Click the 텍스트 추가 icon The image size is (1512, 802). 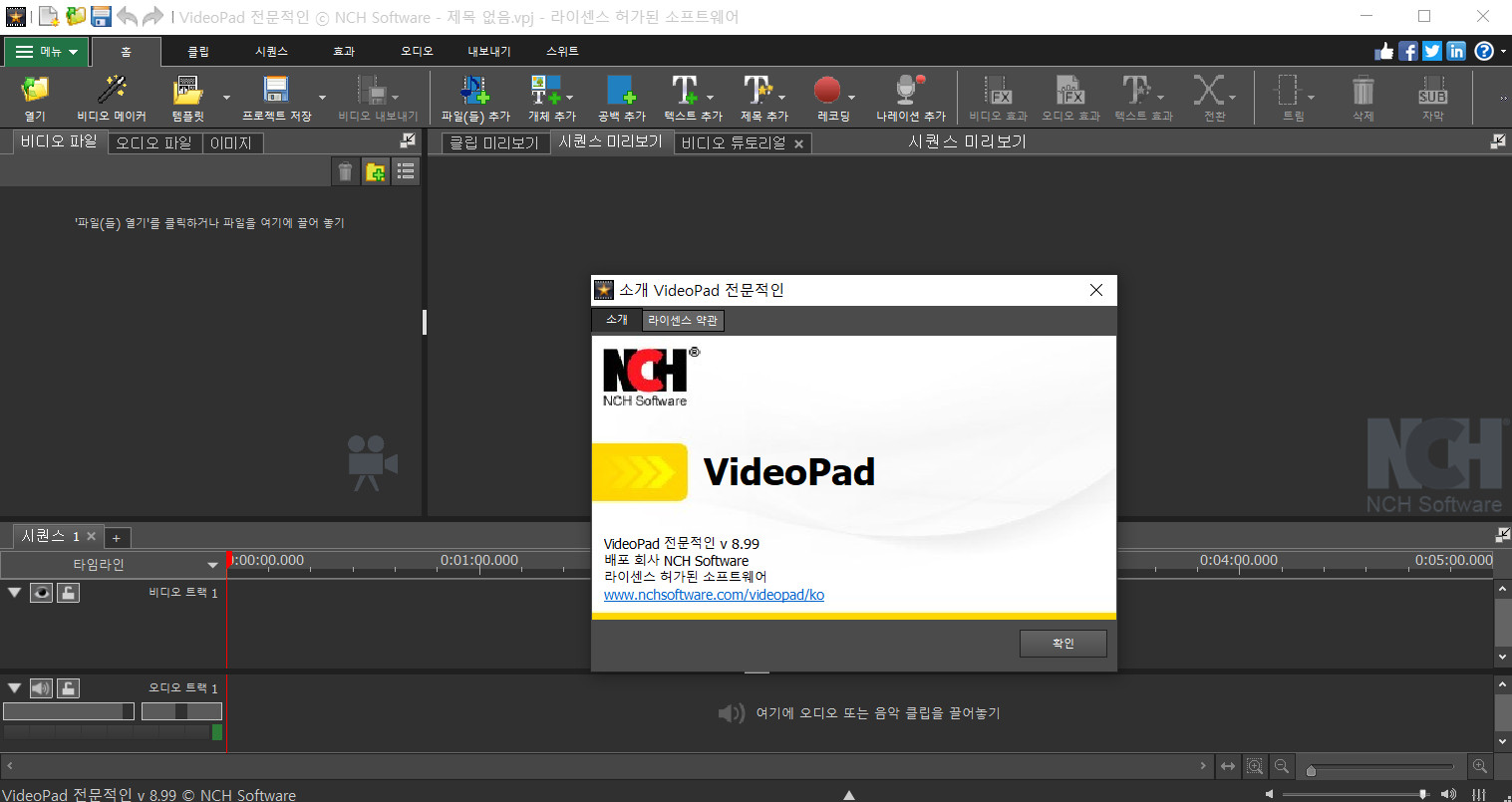(685, 91)
